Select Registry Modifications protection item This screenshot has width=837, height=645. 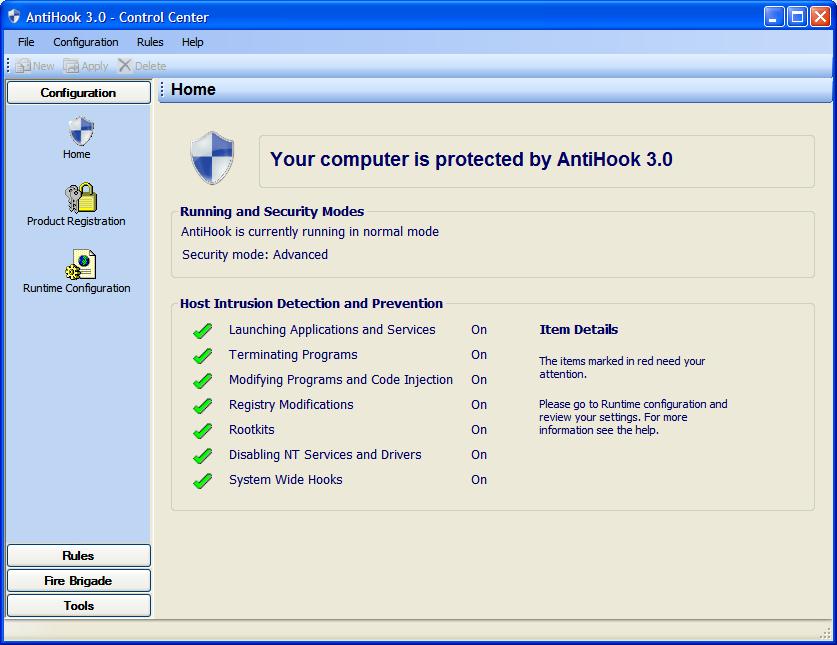click(291, 405)
